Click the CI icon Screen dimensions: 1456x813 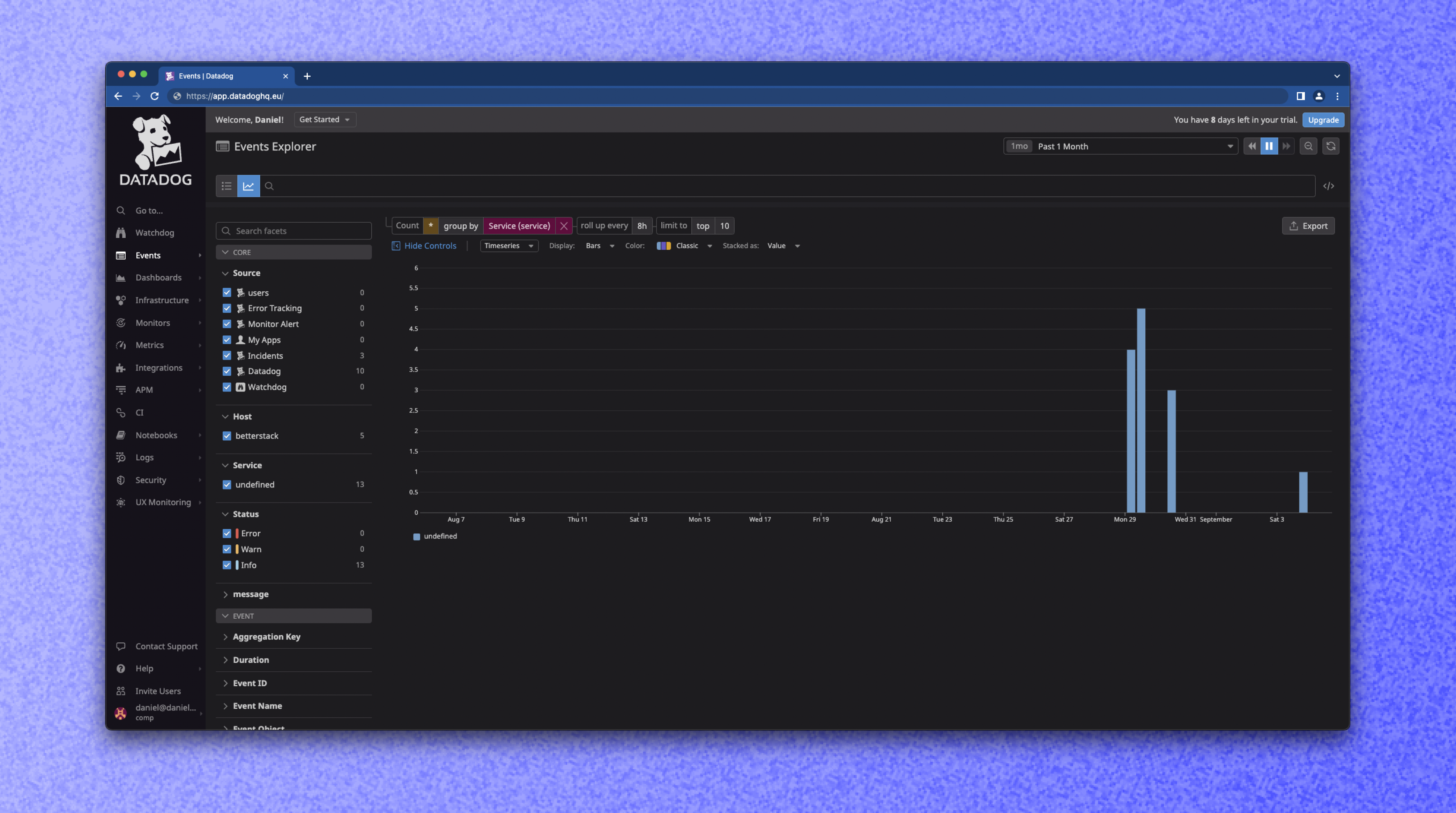[x=121, y=412]
